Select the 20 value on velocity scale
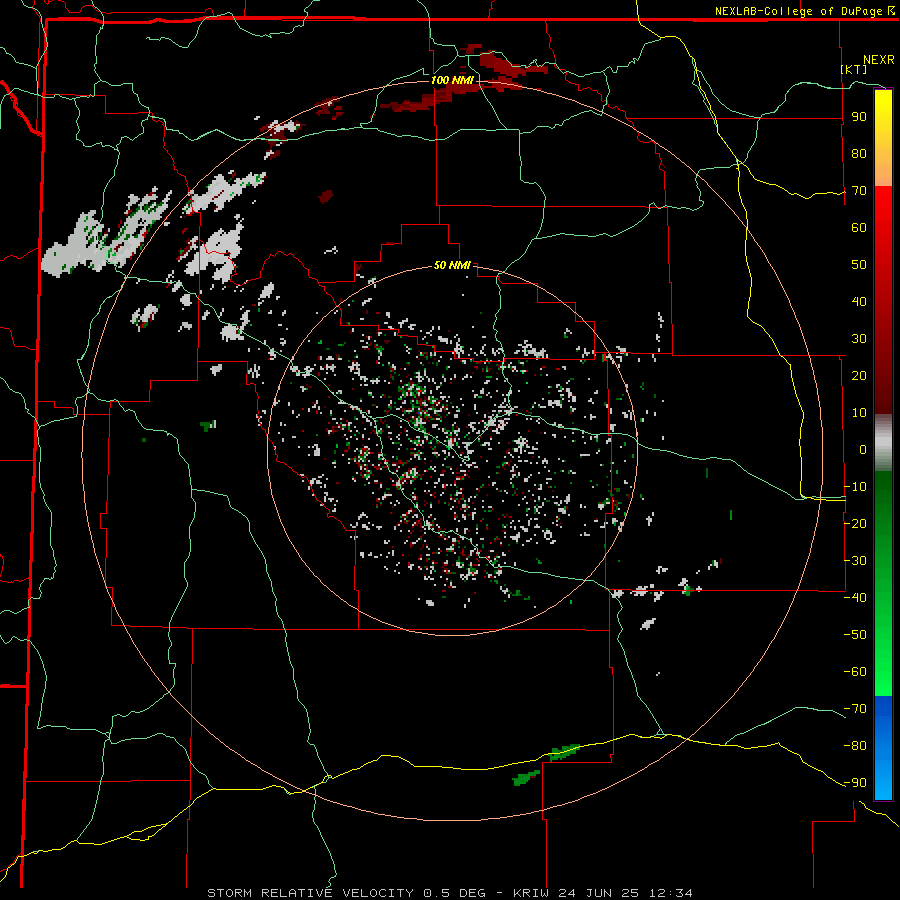The height and width of the screenshot is (900, 900). [859, 376]
